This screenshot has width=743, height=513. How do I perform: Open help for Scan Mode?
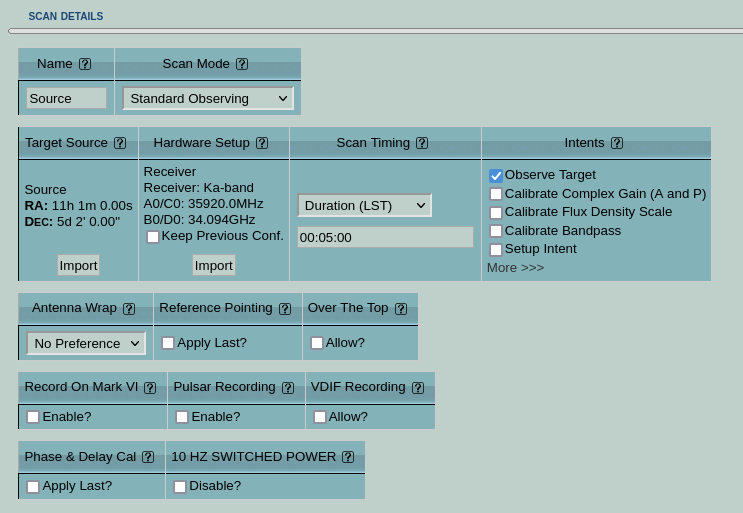(x=242, y=64)
